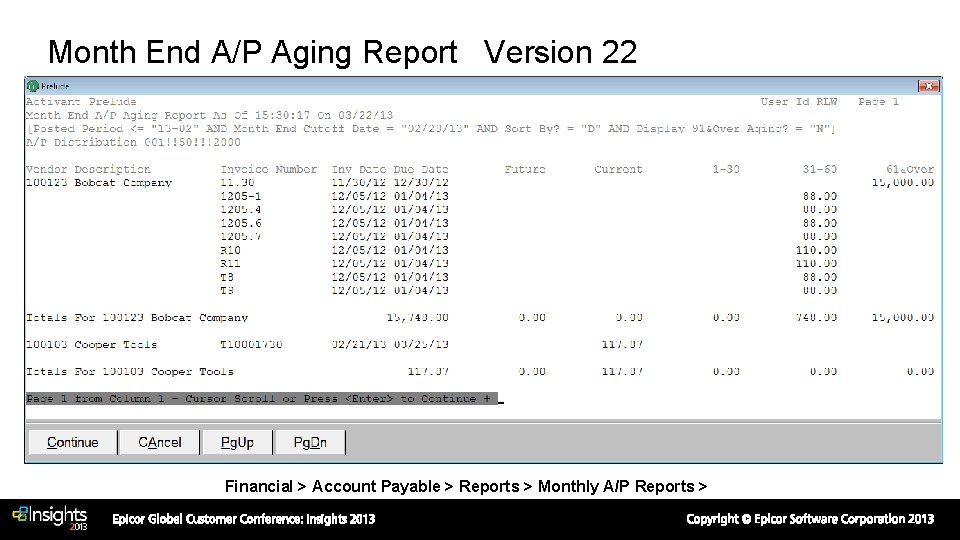Click the 31-60 column header
The width and height of the screenshot is (960, 540).
[x=820, y=169]
